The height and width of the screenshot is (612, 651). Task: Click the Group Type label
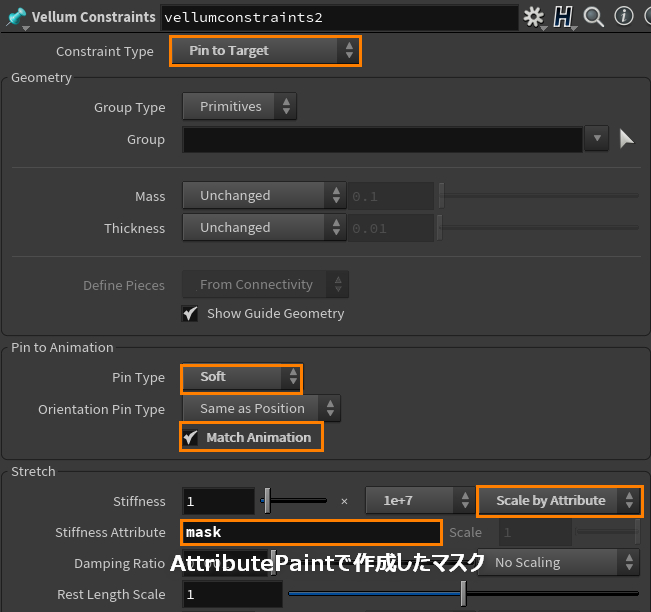point(130,108)
